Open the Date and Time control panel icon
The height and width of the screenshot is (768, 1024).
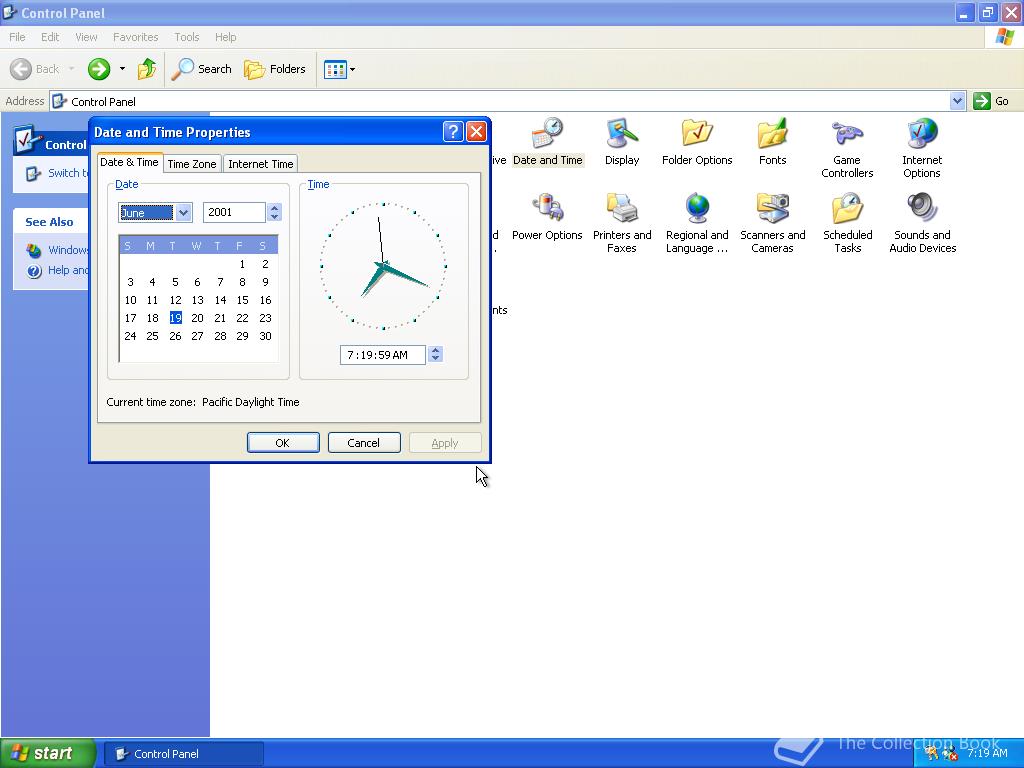[547, 142]
